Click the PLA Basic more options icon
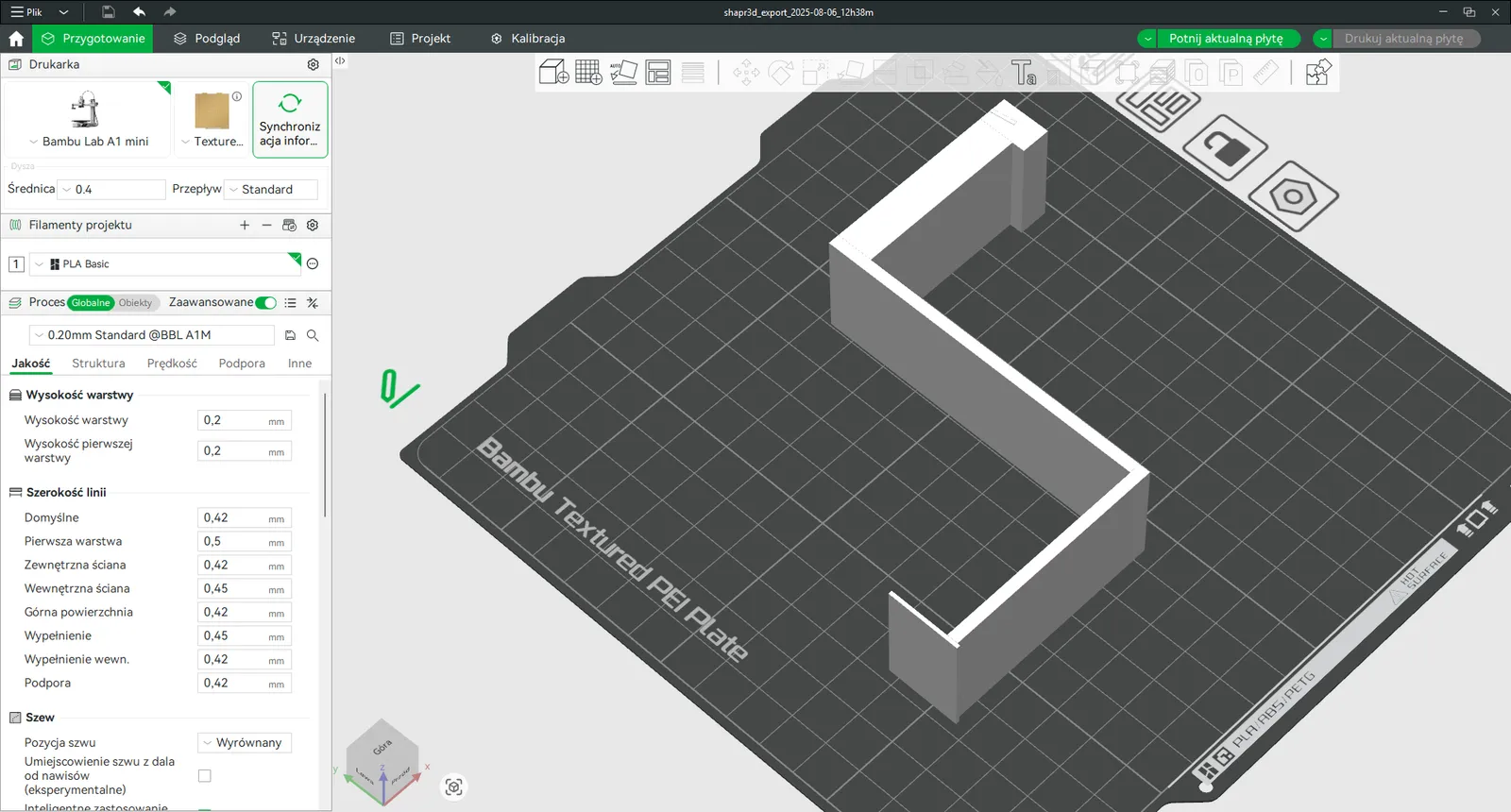1511x812 pixels. click(x=313, y=263)
